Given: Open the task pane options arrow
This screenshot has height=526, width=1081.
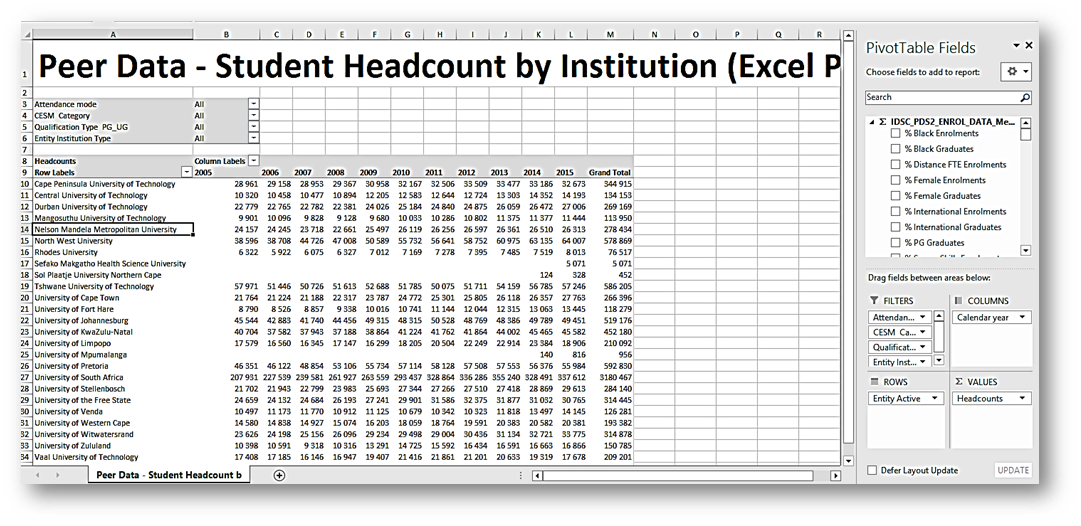Looking at the screenshot, I should 1016,45.
